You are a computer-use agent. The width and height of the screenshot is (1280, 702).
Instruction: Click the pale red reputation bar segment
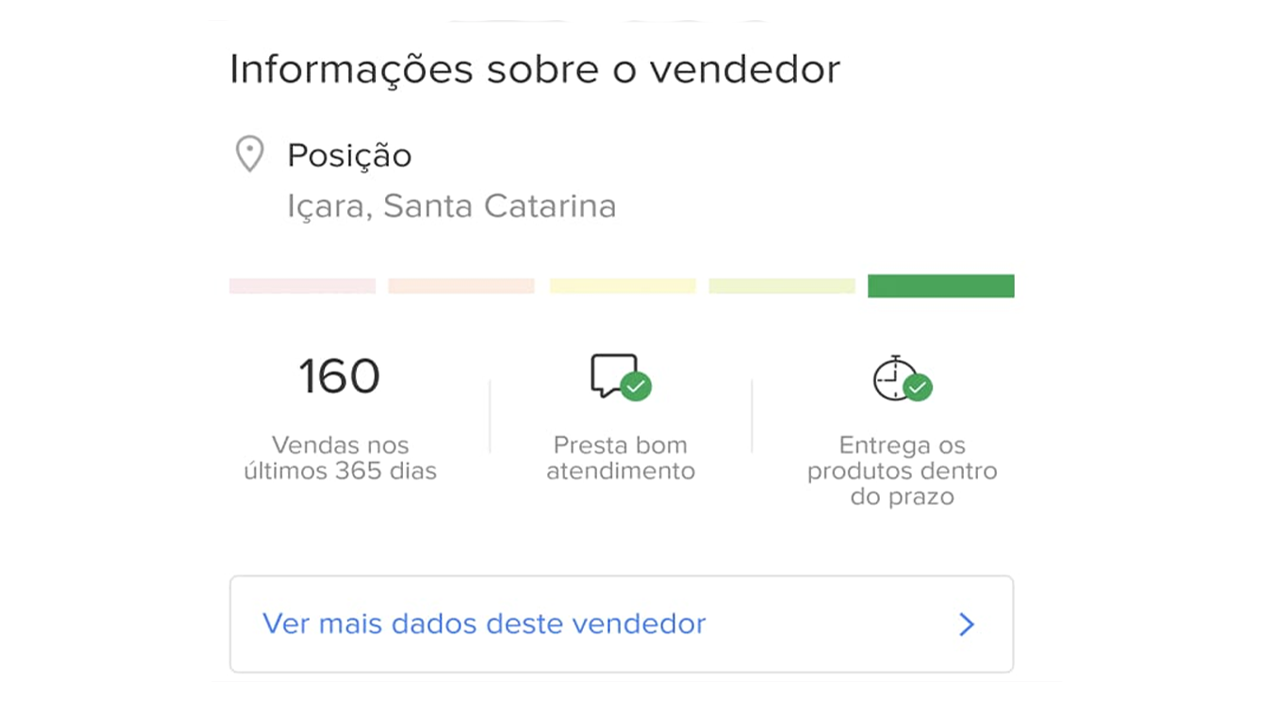[x=302, y=286]
